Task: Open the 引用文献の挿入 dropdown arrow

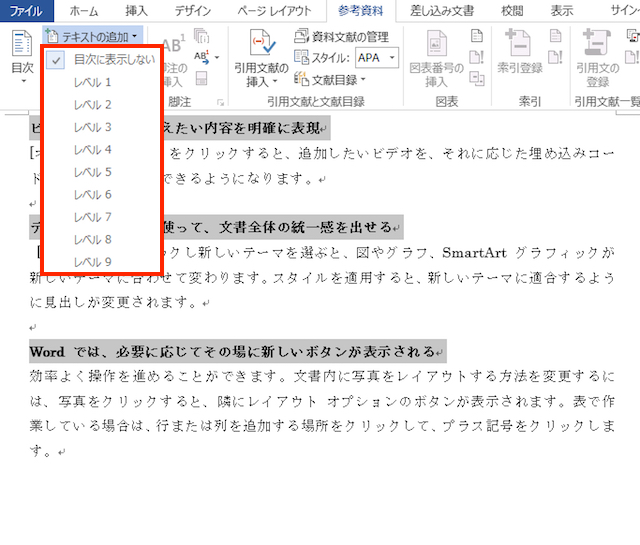Action: 275,82
